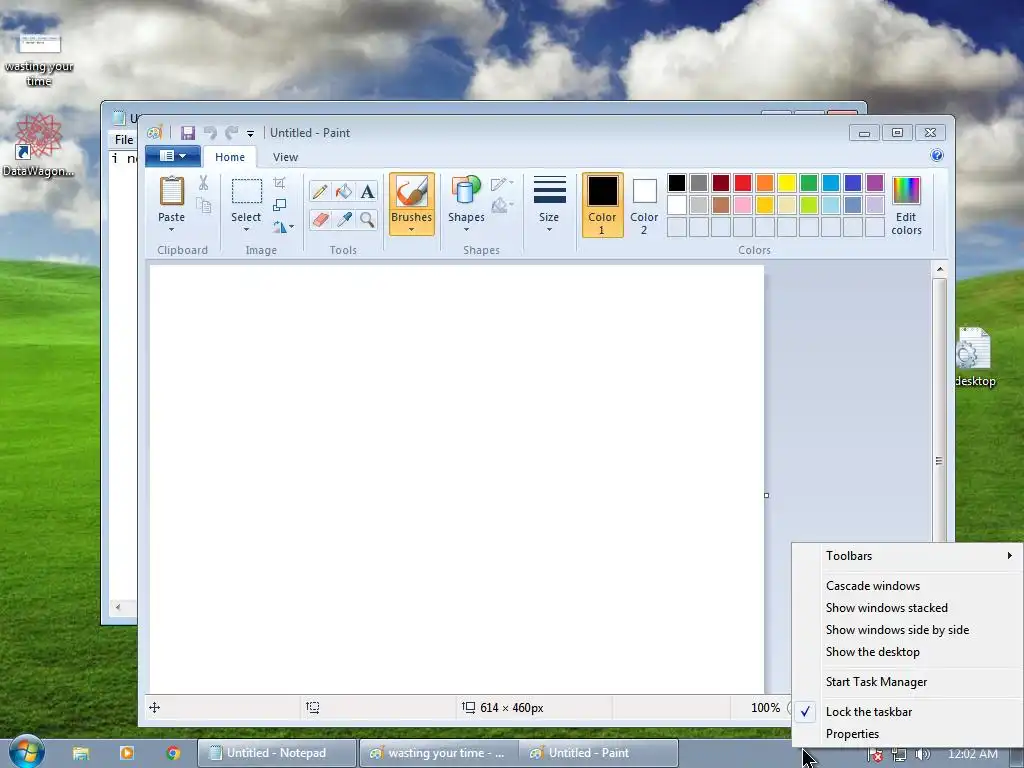1024x768 pixels.
Task: Select the Magnifier tool
Action: point(367,219)
